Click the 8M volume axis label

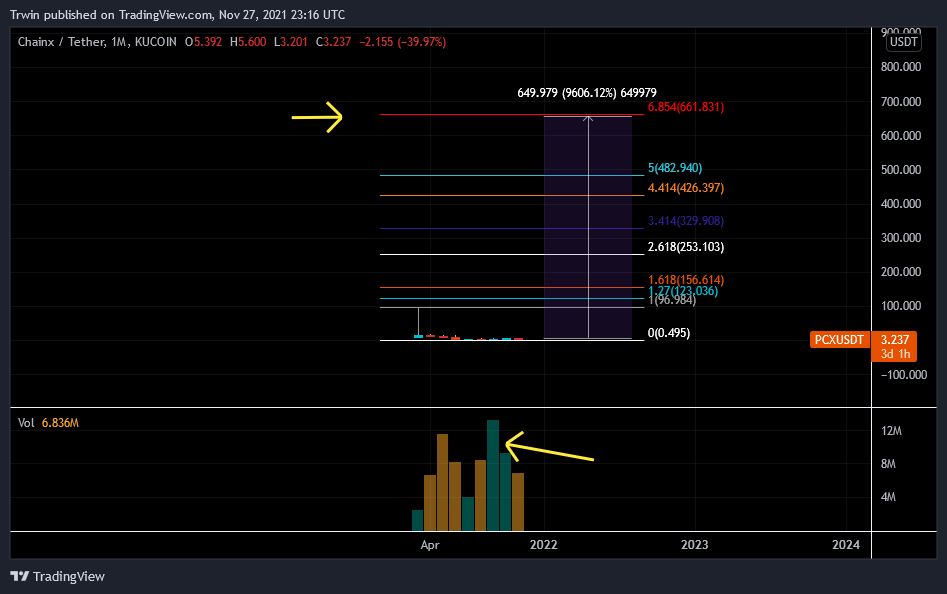click(888, 464)
